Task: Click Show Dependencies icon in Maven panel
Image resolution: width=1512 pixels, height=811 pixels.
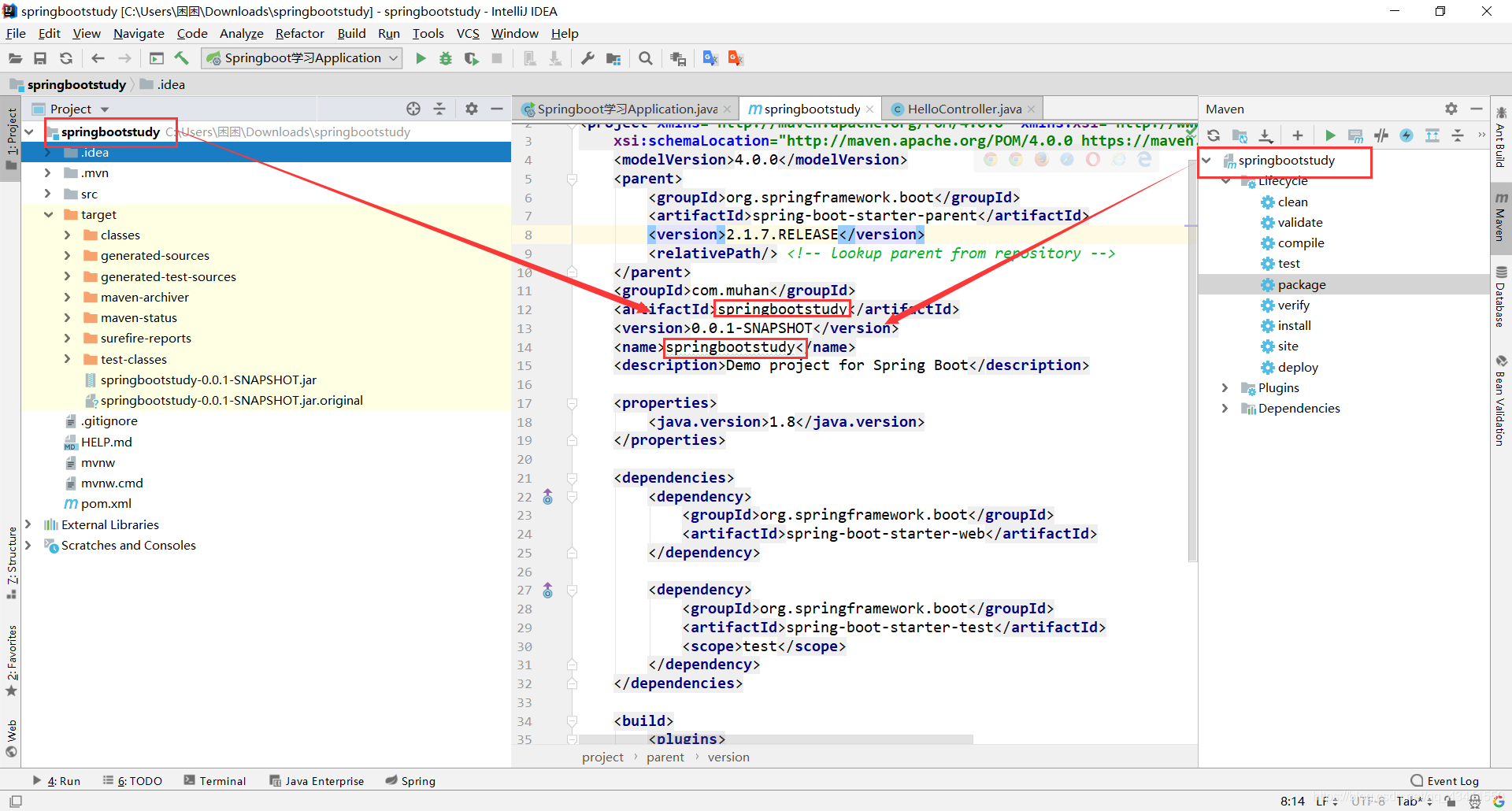Action: point(1432,135)
